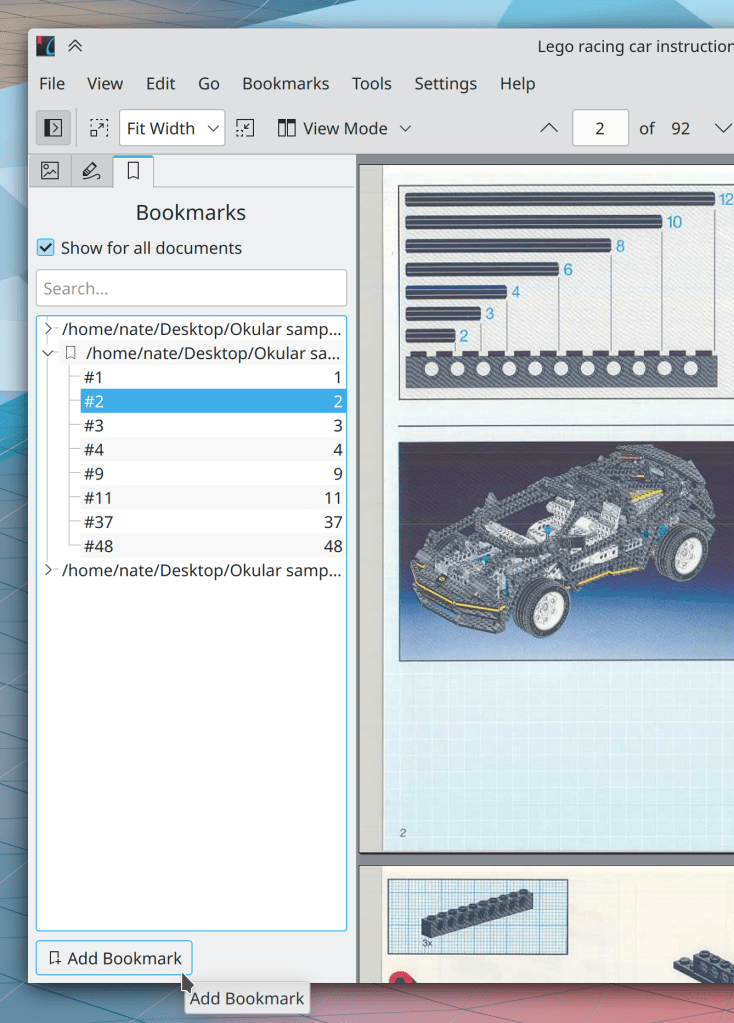This screenshot has width=734, height=1023.
Task: Expand the first document tree entry
Action: 48,329
